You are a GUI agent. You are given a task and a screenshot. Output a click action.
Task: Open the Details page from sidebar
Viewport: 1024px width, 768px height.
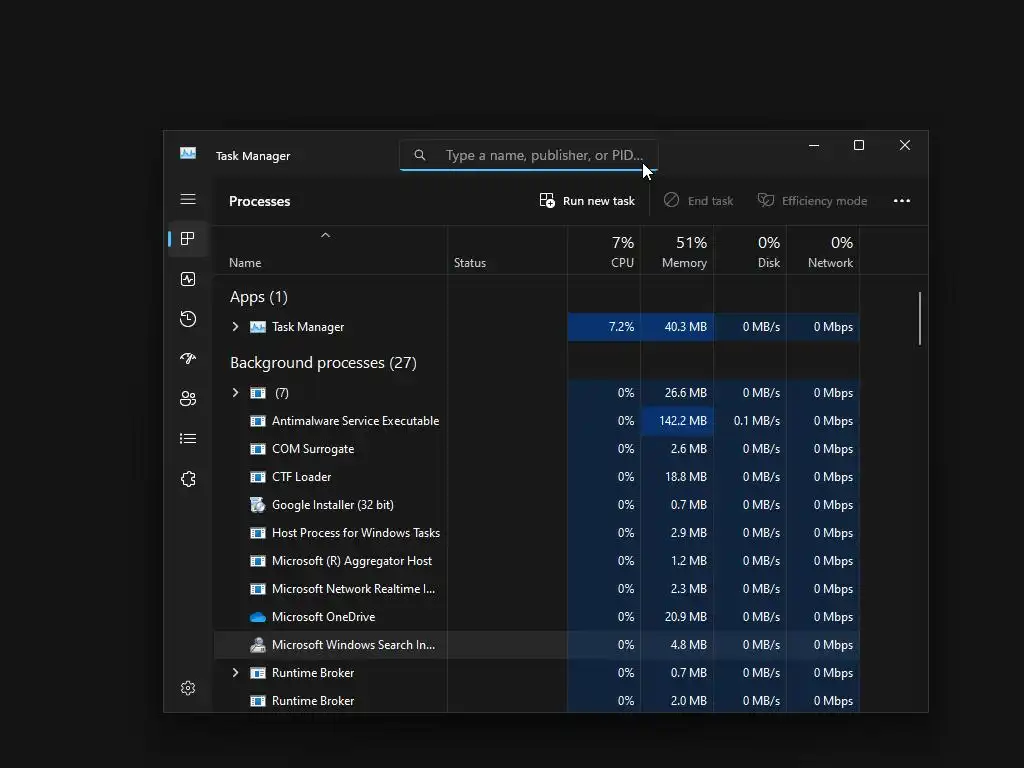tap(188, 439)
